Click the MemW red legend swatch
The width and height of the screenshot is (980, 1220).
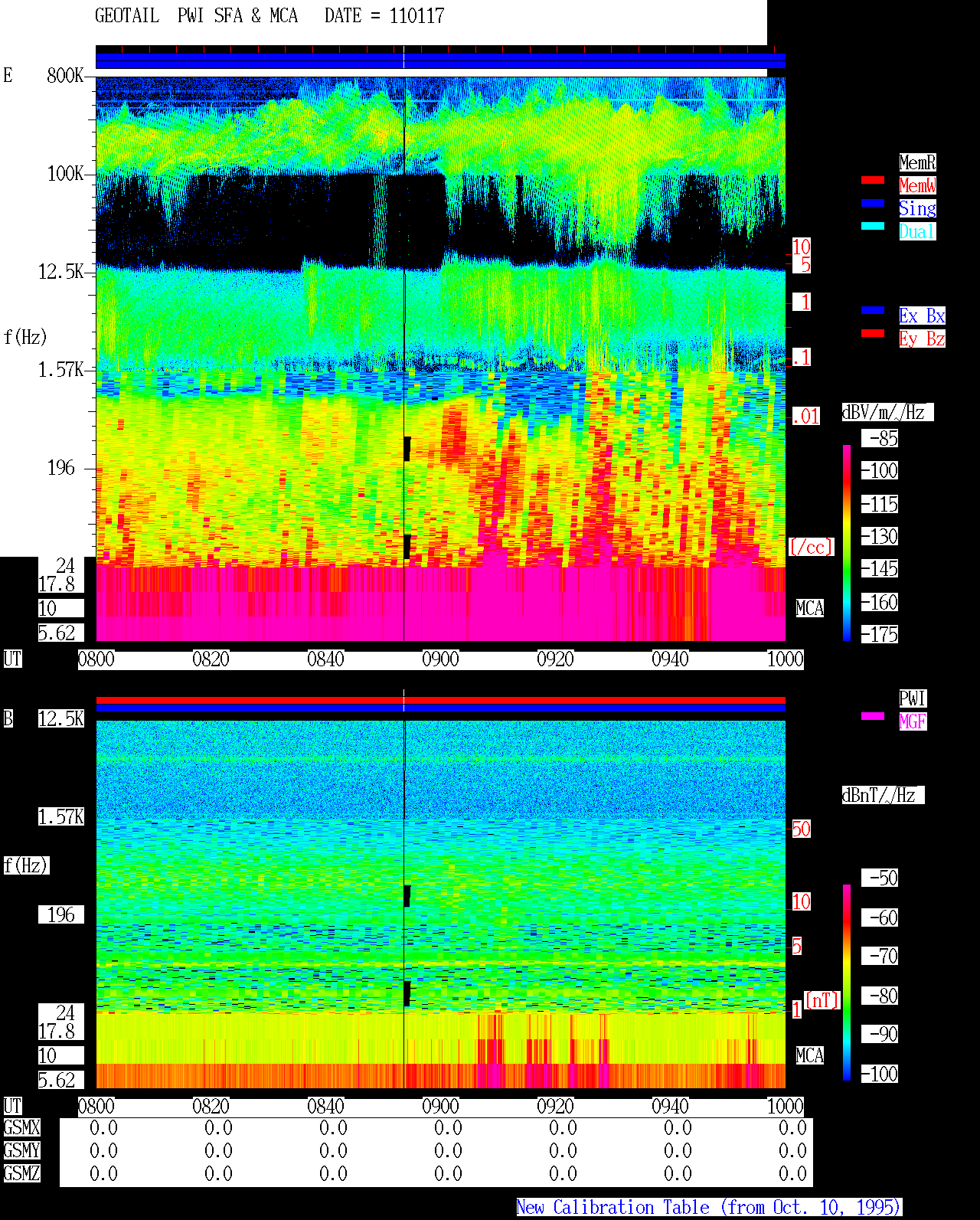click(x=873, y=180)
